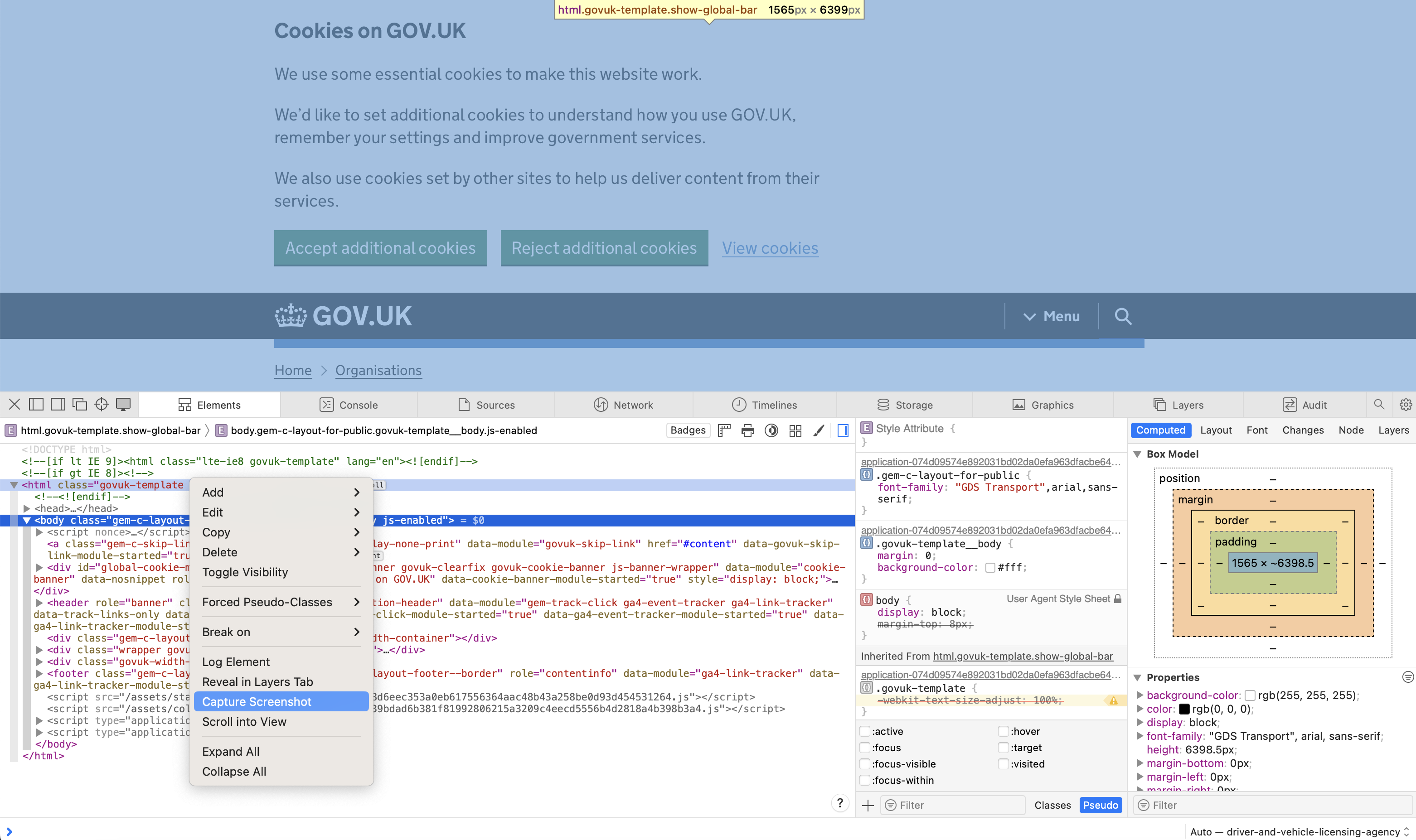Expand the font-family computed property

[x=1140, y=736]
